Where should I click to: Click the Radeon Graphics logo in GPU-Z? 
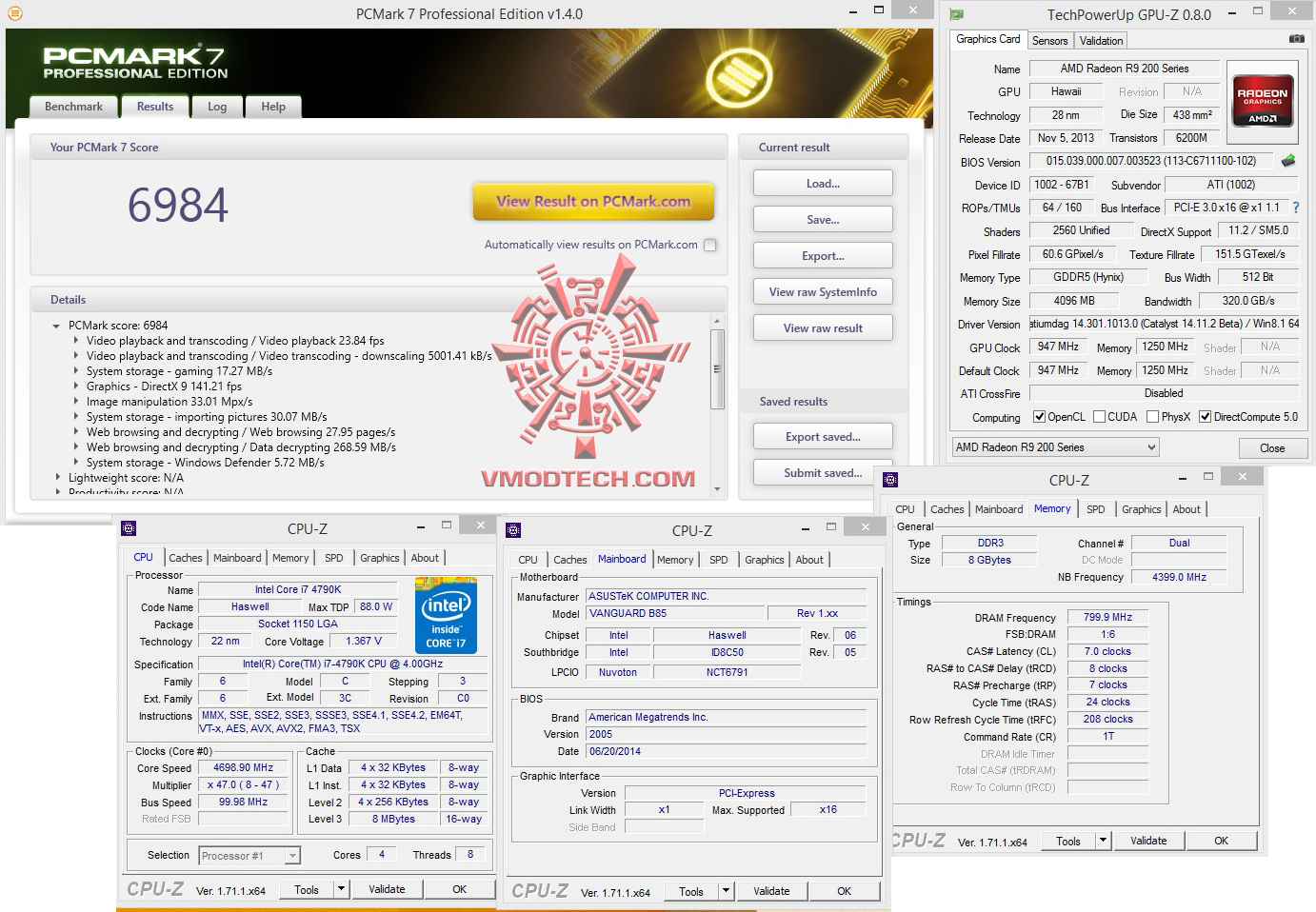[1262, 100]
